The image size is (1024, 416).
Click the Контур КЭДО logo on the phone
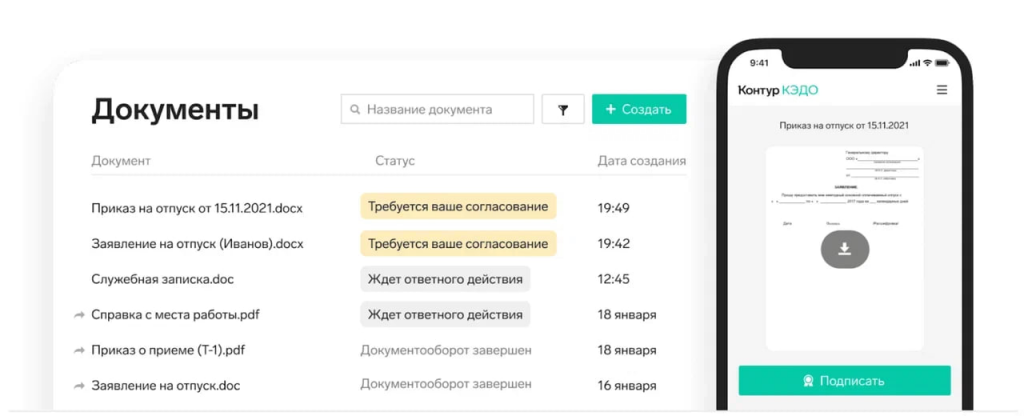point(778,90)
